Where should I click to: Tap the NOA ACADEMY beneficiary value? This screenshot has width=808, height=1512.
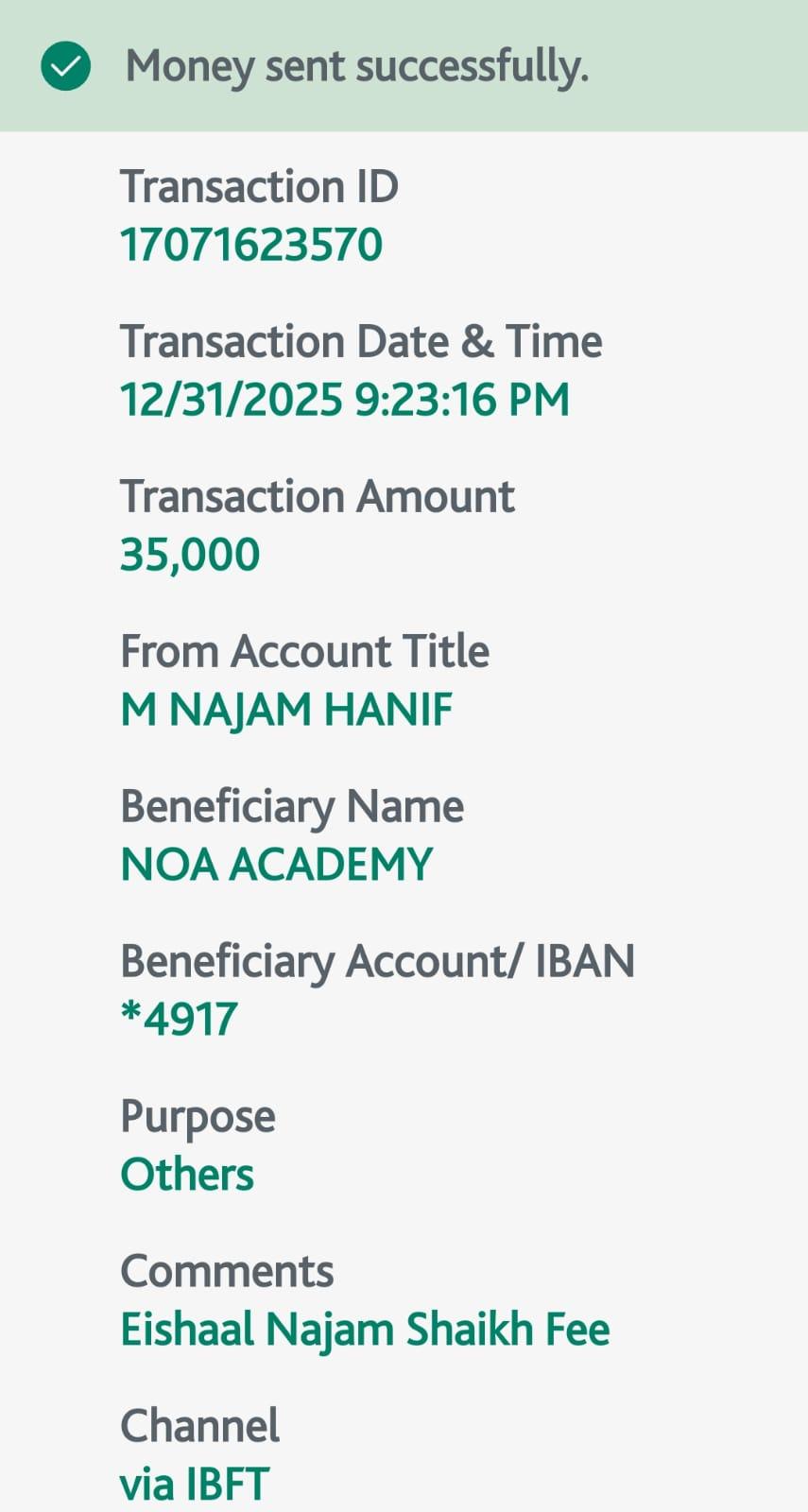coord(276,865)
